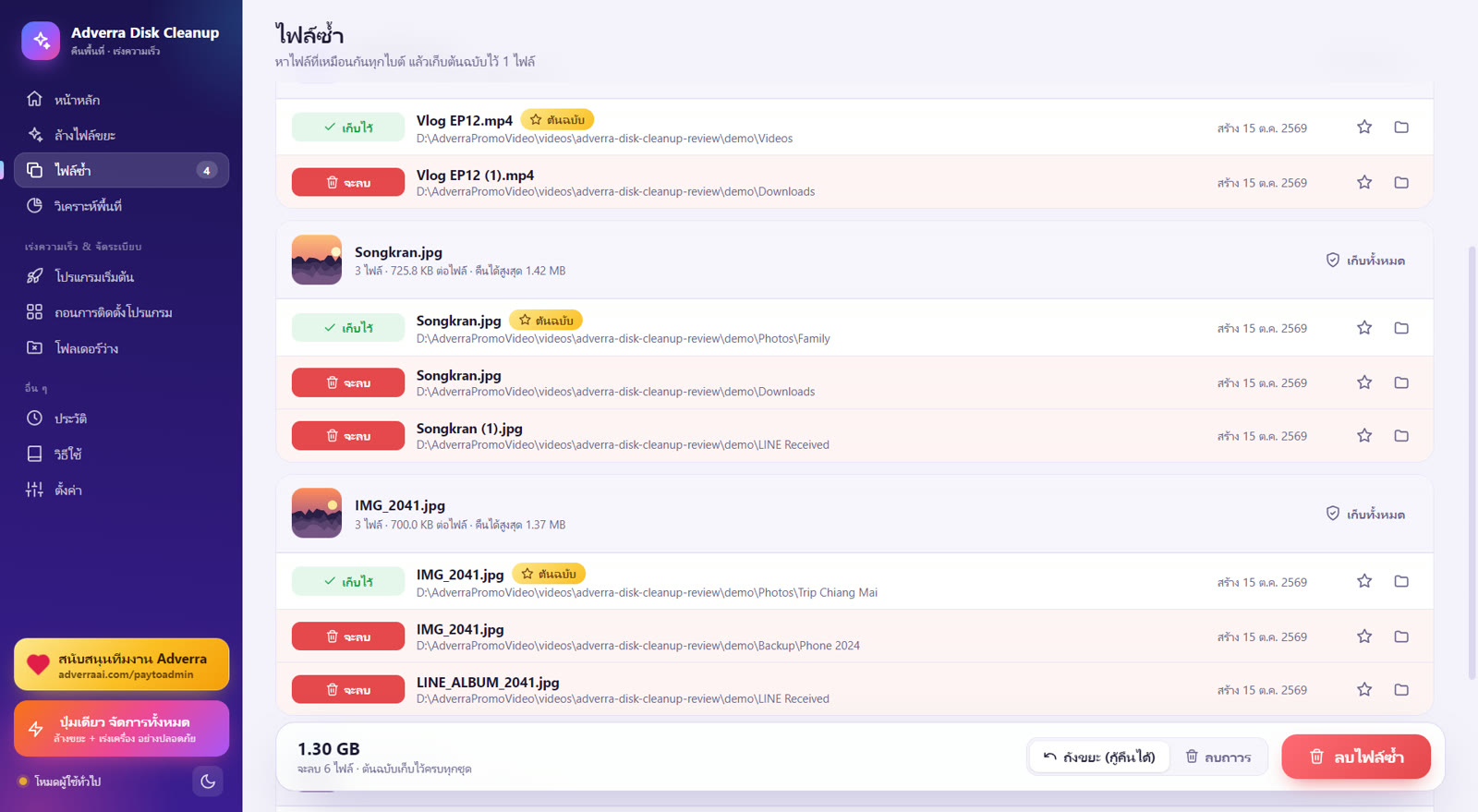Click the star icon for Vlog EP12 (1).mp4
The height and width of the screenshot is (812, 1478).
coord(1364,182)
